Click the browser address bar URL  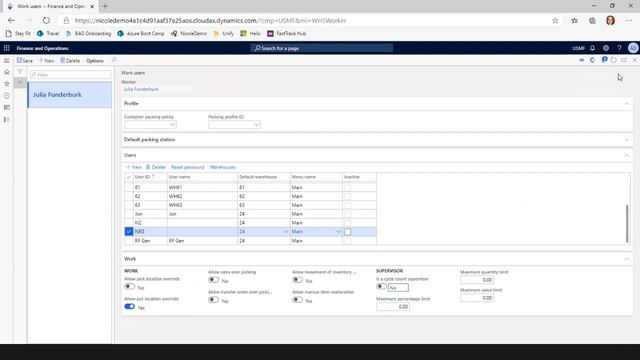pos(211,20)
